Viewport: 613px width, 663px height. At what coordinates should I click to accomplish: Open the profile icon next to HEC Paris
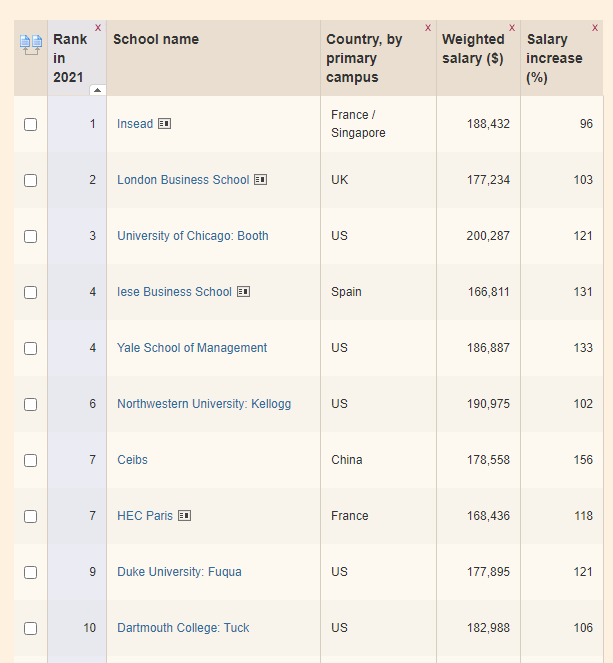[184, 516]
